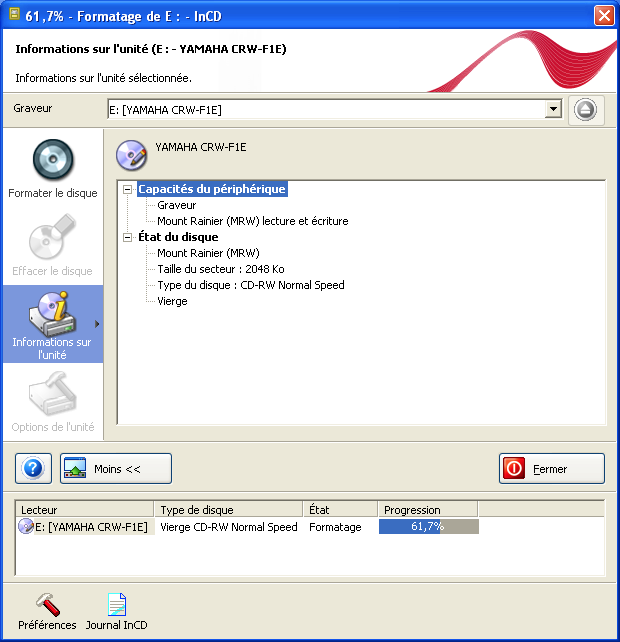Select Mount Rainier lecture et écriture entry

(253, 221)
